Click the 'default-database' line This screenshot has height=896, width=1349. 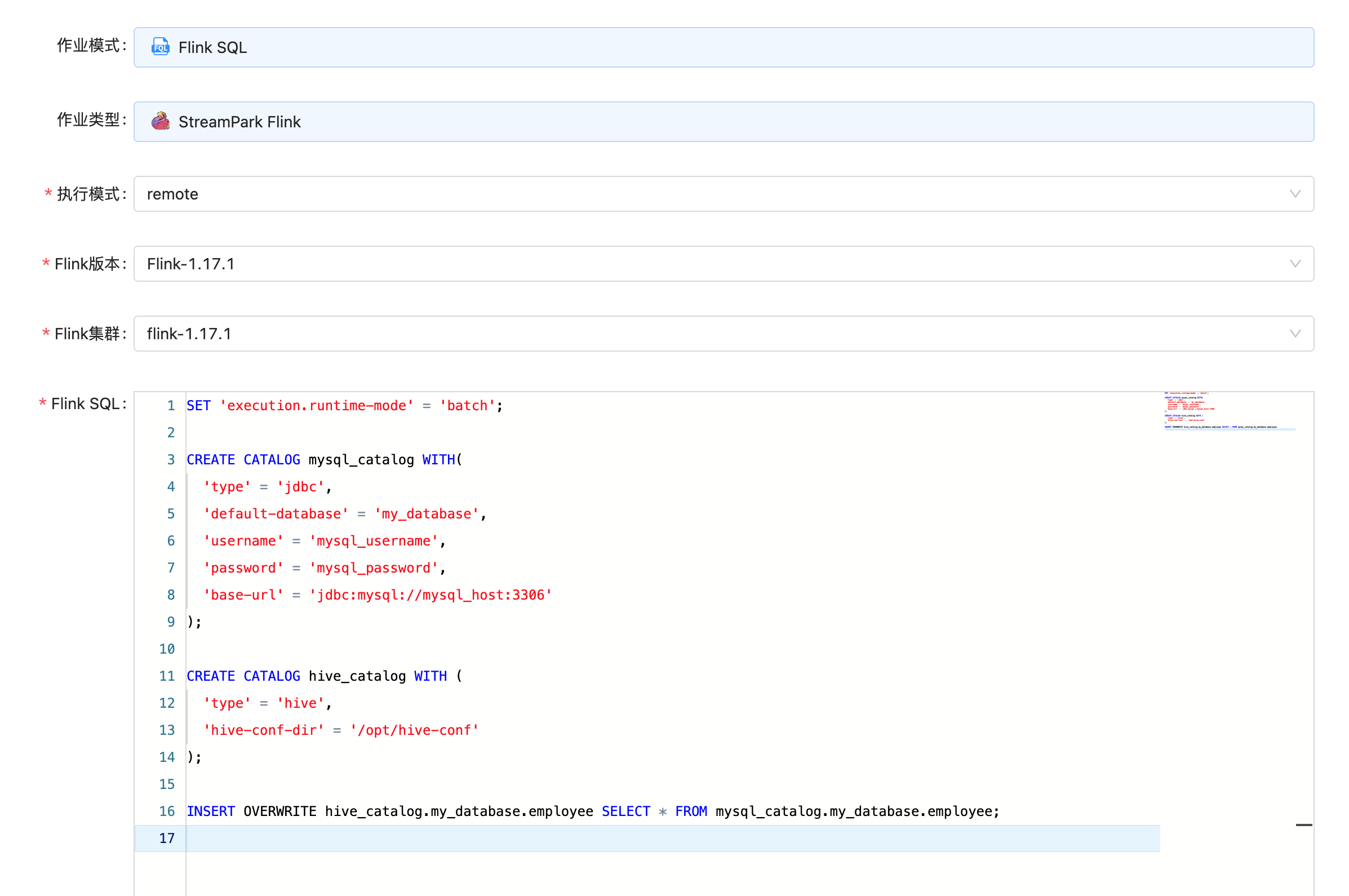coord(344,514)
